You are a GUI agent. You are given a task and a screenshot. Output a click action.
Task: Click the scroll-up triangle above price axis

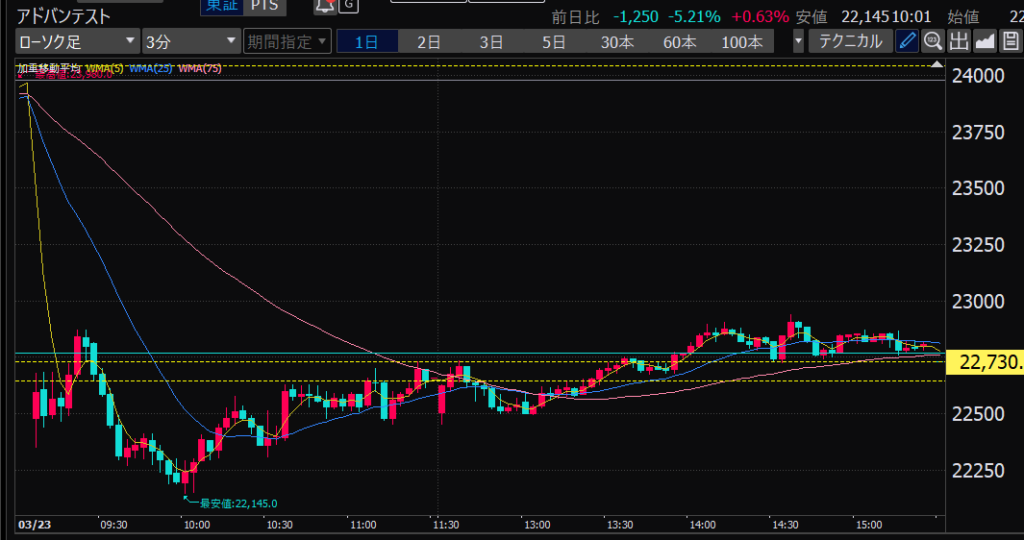pos(937,65)
